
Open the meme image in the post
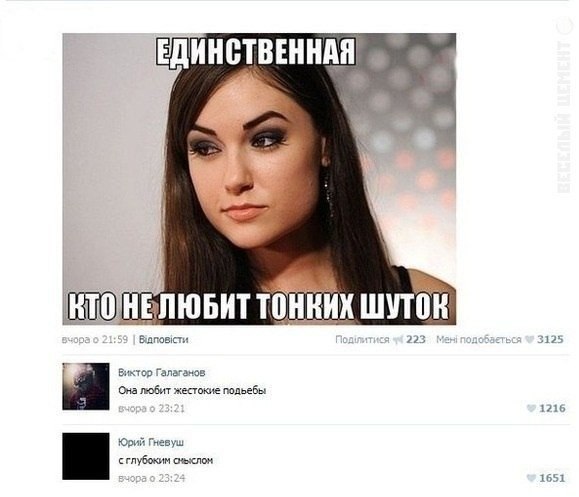click(x=259, y=179)
